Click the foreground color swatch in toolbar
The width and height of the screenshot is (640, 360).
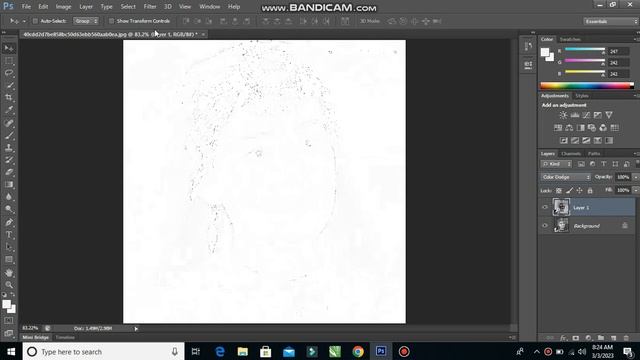(7, 304)
